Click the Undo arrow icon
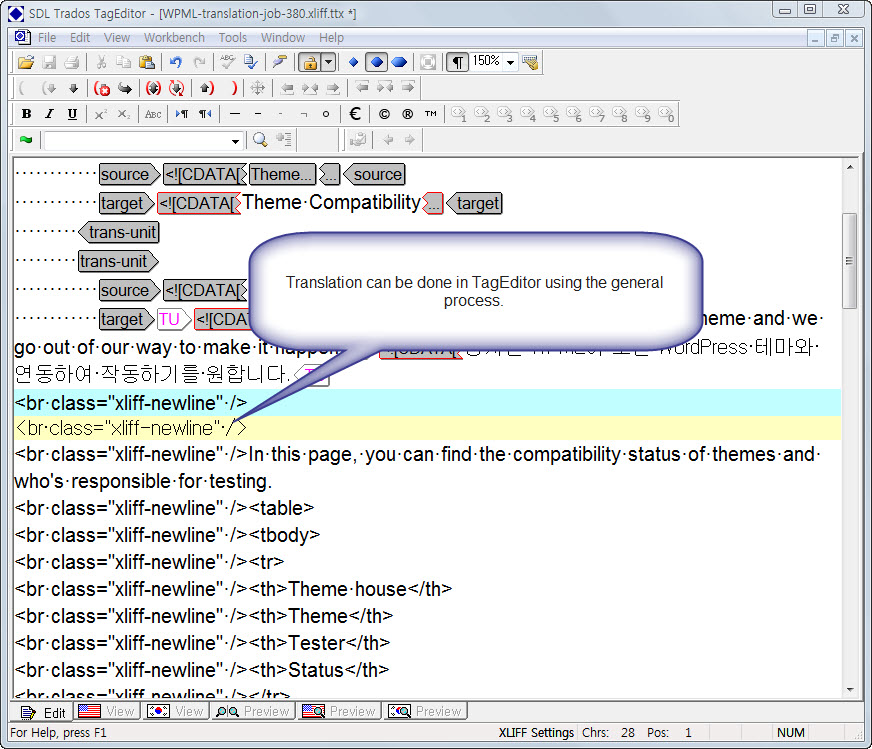This screenshot has width=872, height=749. click(x=176, y=62)
